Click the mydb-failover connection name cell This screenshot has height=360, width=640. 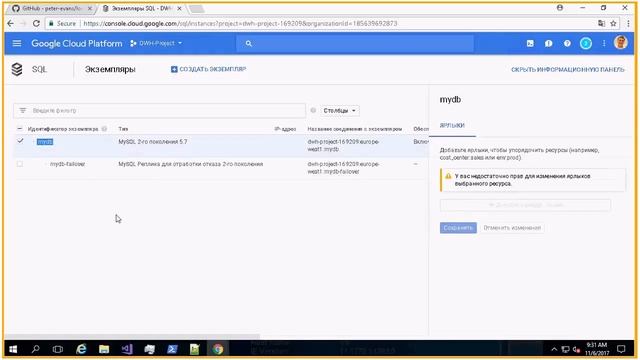pyautogui.click(x=343, y=168)
